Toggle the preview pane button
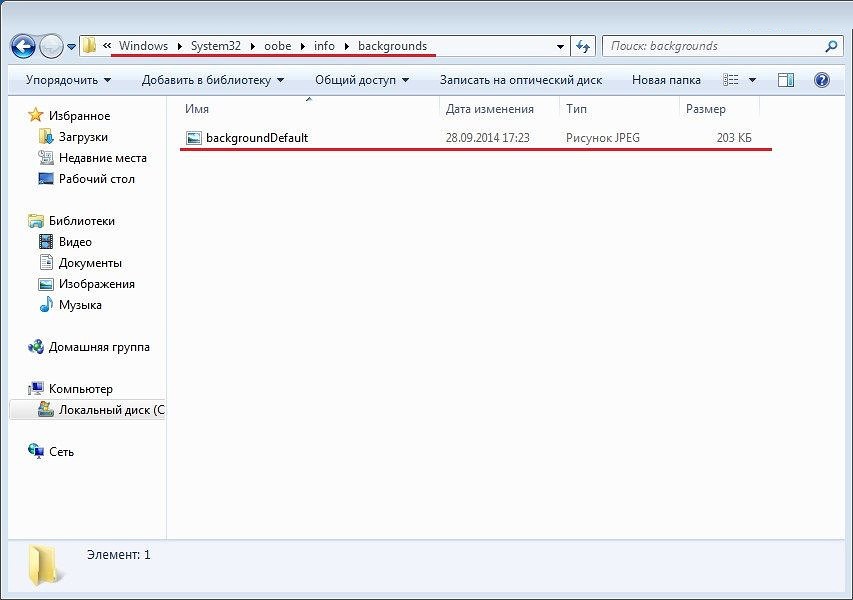The image size is (853, 600). [786, 80]
